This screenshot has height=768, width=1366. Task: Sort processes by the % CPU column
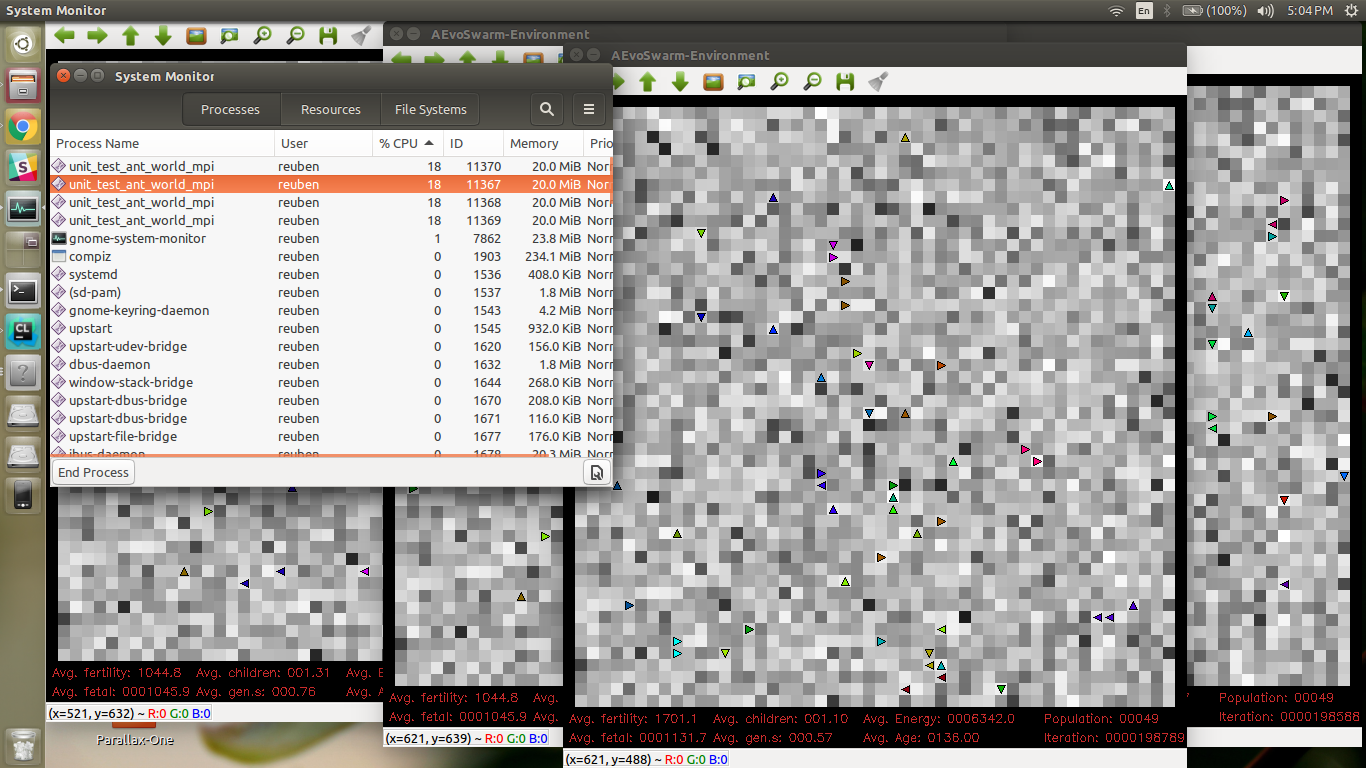pyautogui.click(x=405, y=144)
